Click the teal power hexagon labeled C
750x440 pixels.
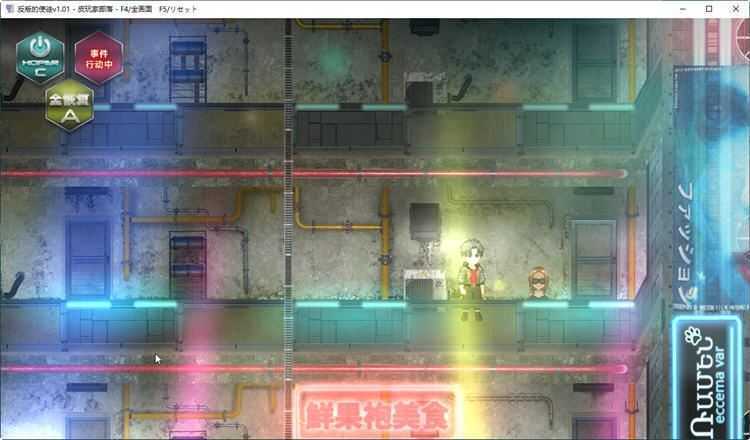40,57
